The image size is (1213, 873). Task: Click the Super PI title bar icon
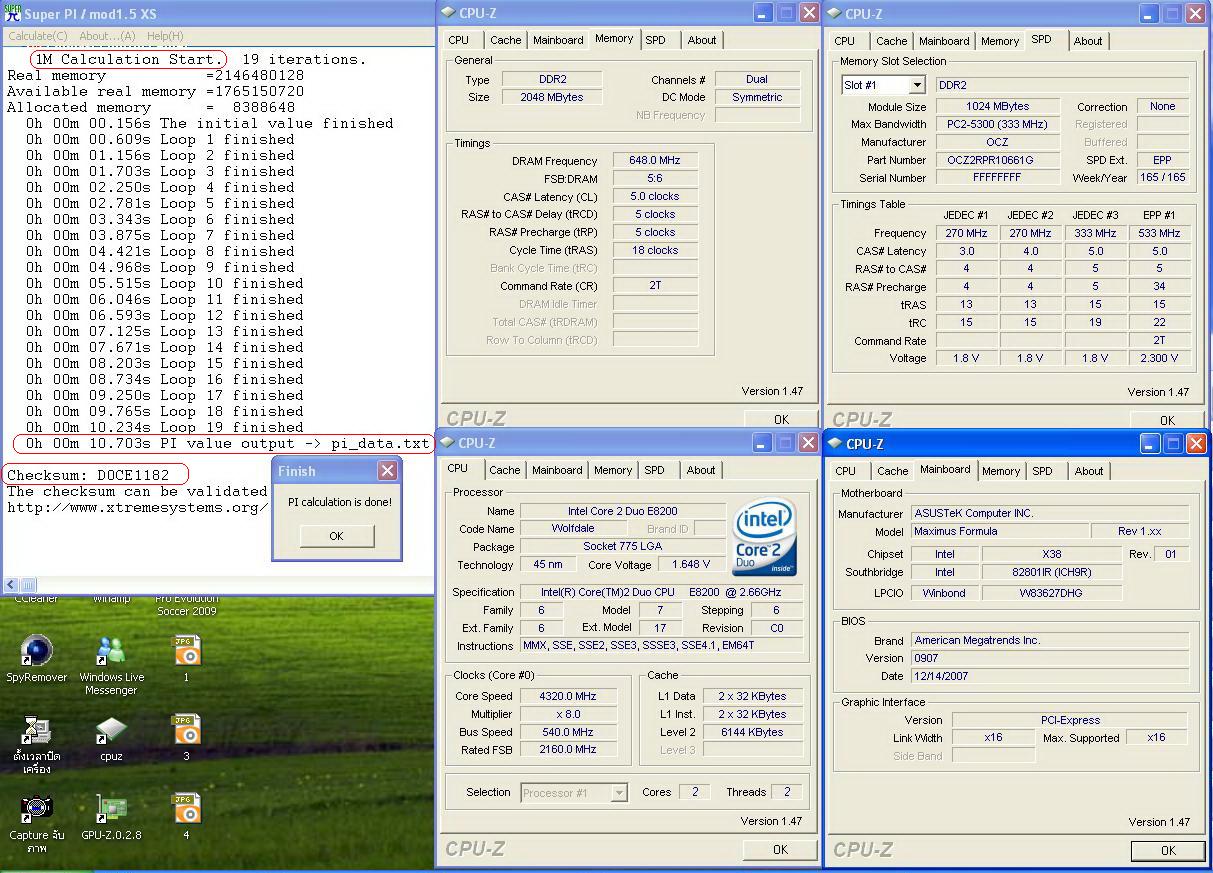(x=12, y=13)
